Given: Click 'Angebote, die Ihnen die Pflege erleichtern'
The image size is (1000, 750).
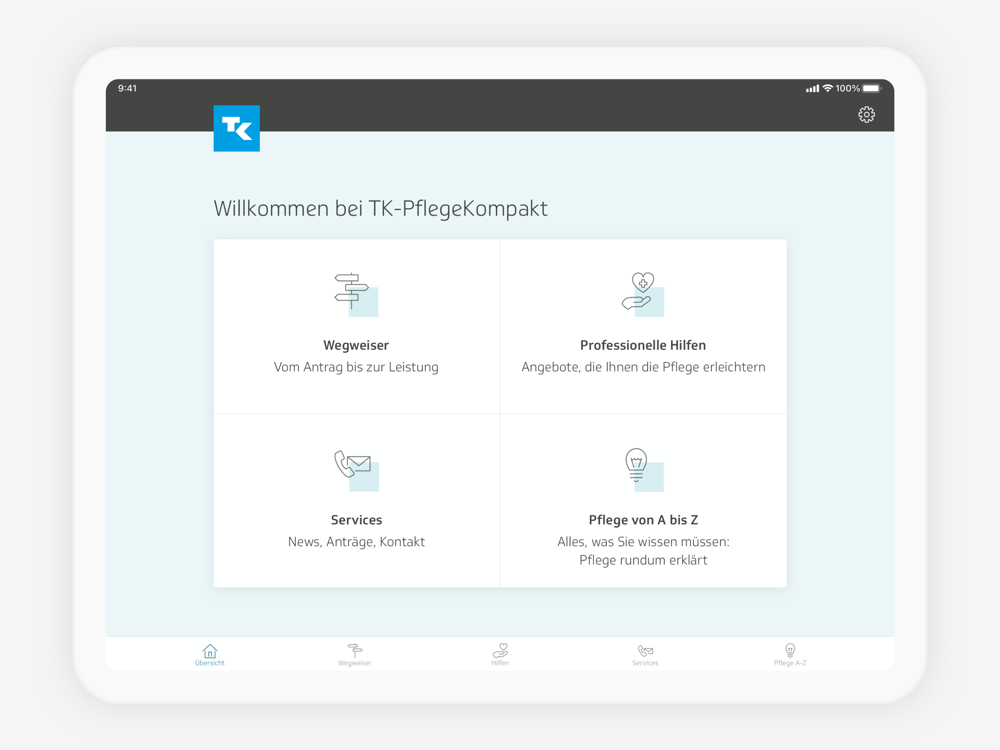Looking at the screenshot, I should click(x=643, y=367).
